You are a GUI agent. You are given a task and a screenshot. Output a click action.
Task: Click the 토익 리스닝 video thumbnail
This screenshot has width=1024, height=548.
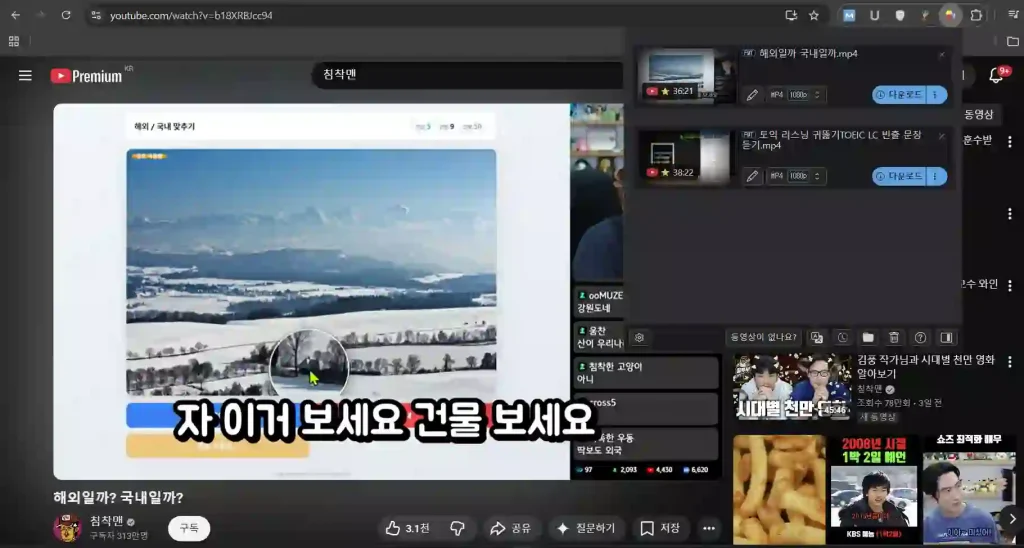point(686,157)
